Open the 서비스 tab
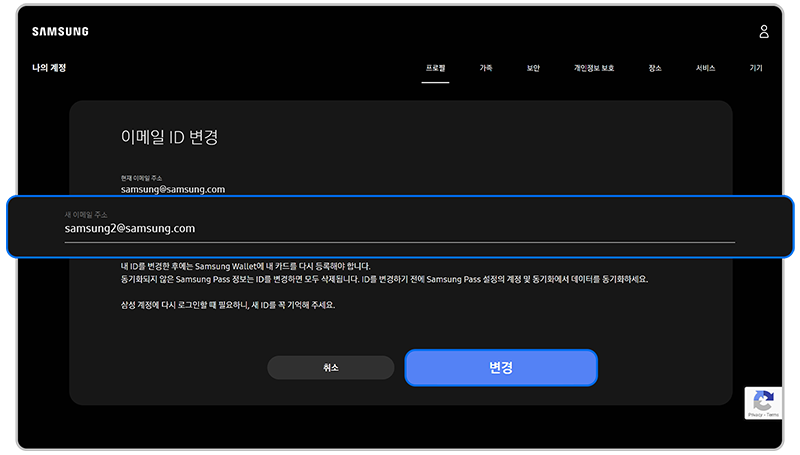Image resolution: width=800 pixels, height=455 pixels. click(x=706, y=68)
